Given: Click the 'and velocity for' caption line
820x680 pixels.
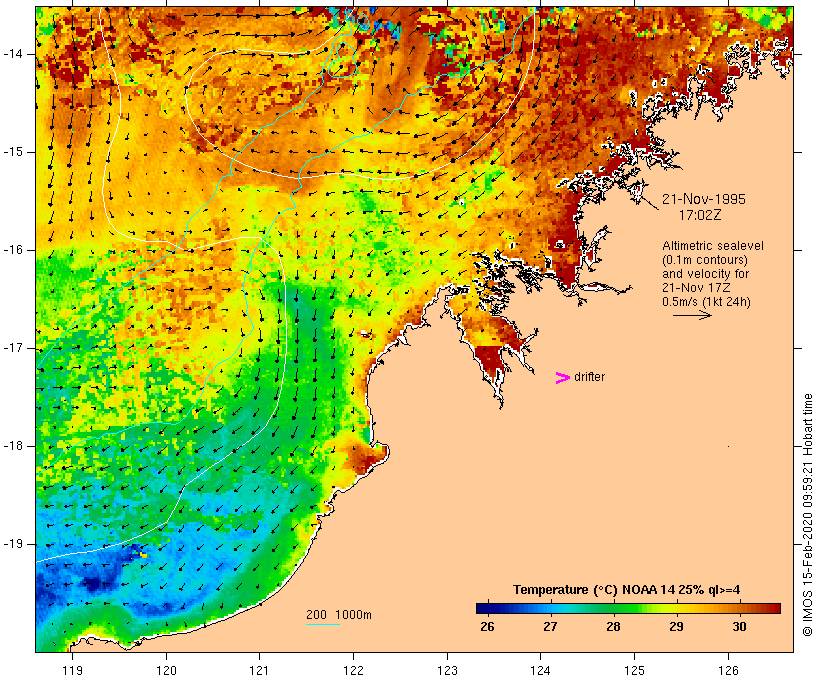Looking at the screenshot, I should 705,274.
